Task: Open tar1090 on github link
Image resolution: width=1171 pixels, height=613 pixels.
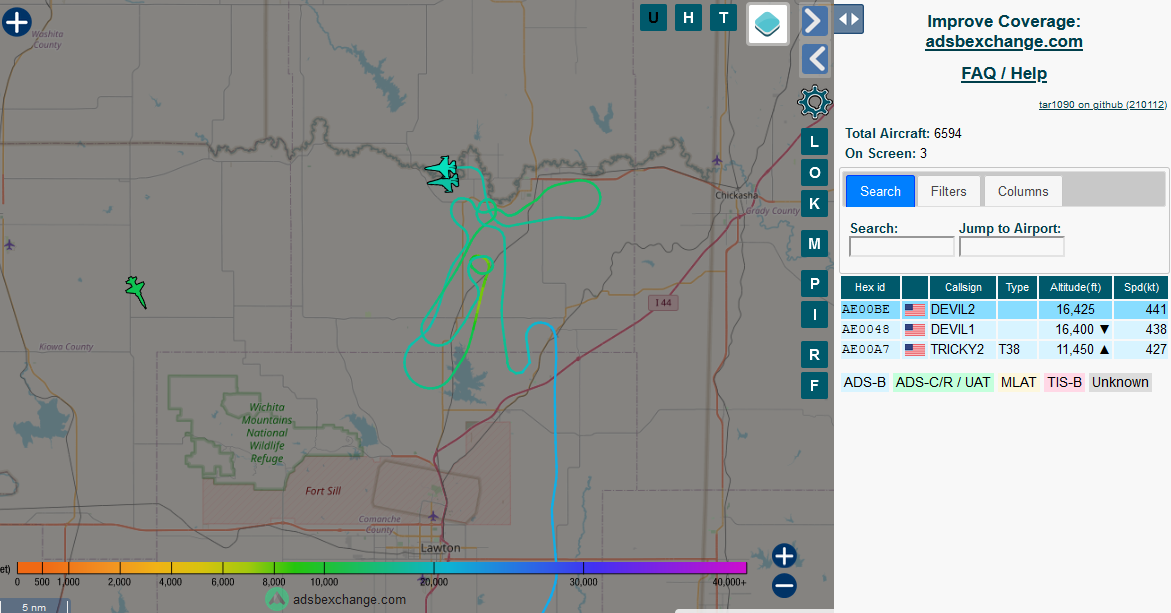Action: (1102, 105)
